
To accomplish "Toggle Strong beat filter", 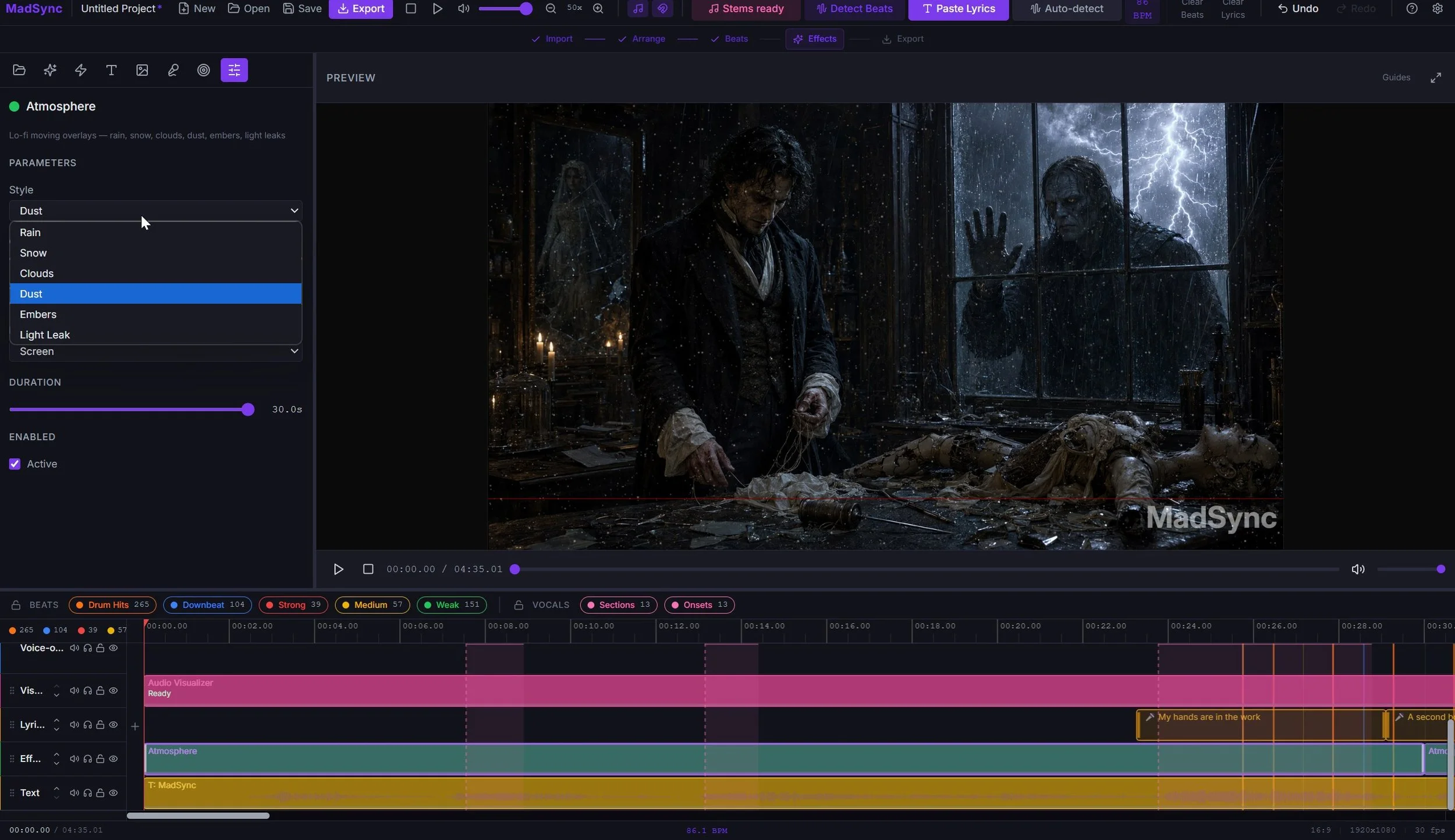I will [x=293, y=605].
